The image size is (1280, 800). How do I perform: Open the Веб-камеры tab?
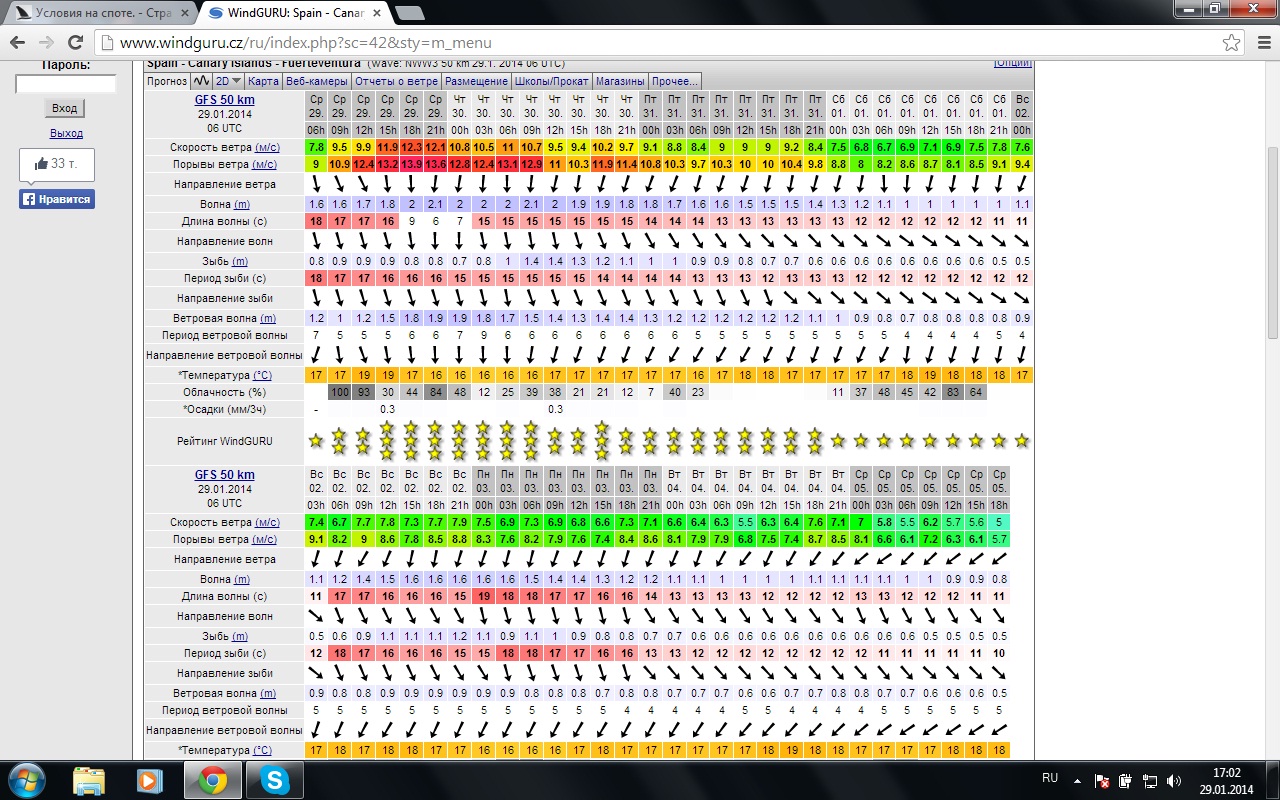click(x=316, y=81)
